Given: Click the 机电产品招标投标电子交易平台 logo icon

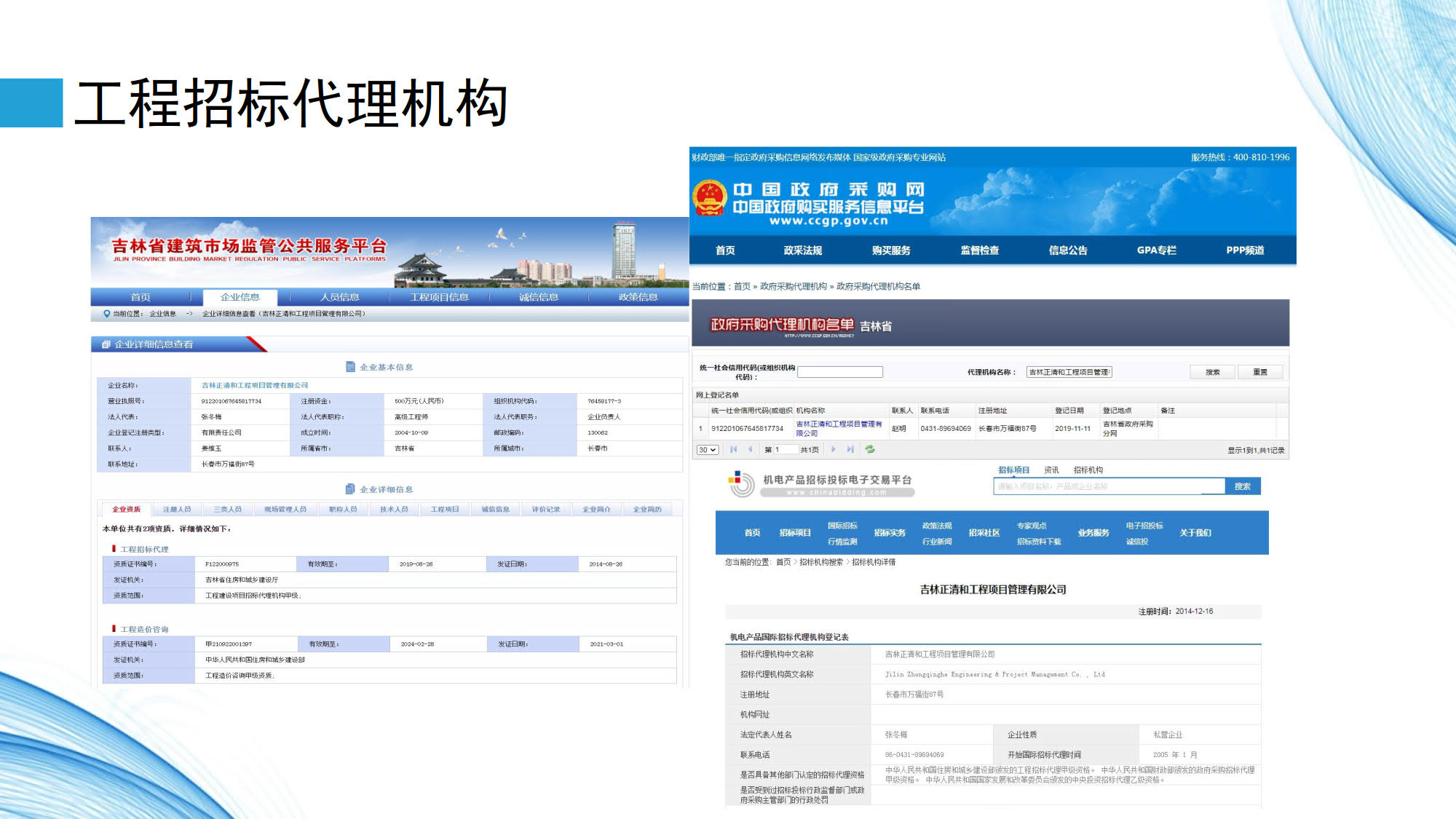Looking at the screenshot, I should point(741,483).
